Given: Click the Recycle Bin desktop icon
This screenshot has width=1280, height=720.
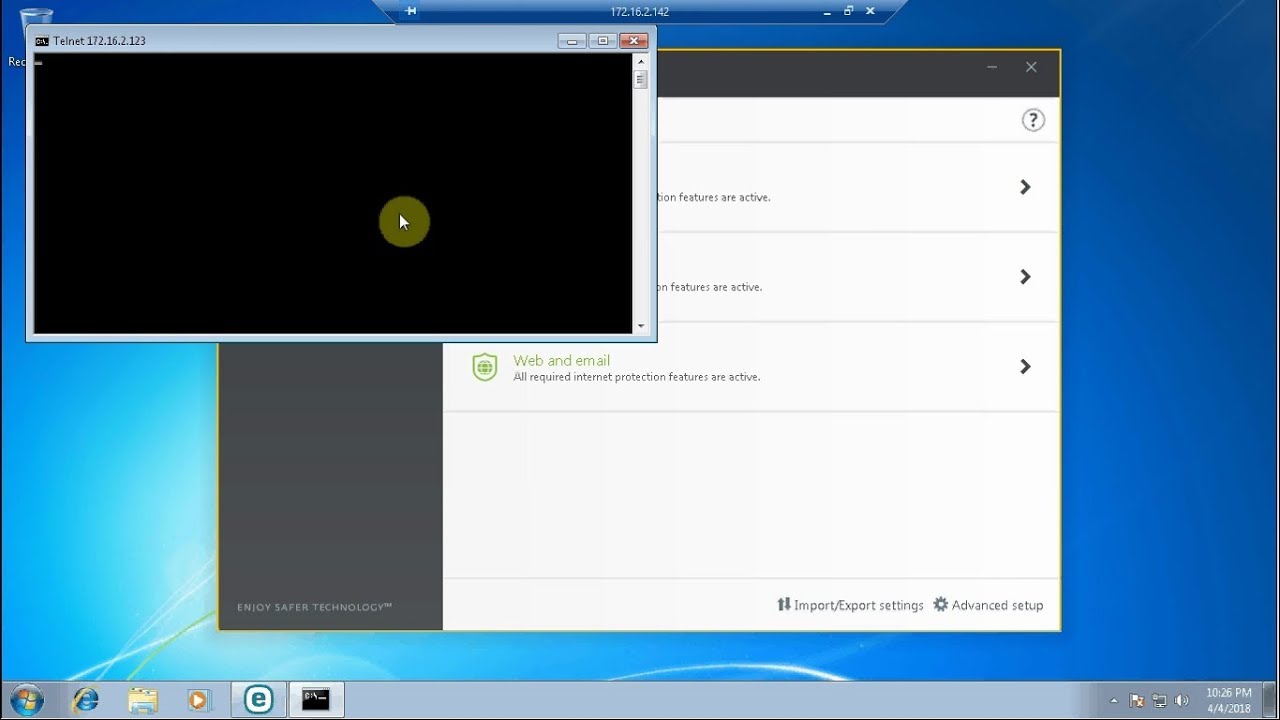Looking at the screenshot, I should pyautogui.click(x=36, y=36).
